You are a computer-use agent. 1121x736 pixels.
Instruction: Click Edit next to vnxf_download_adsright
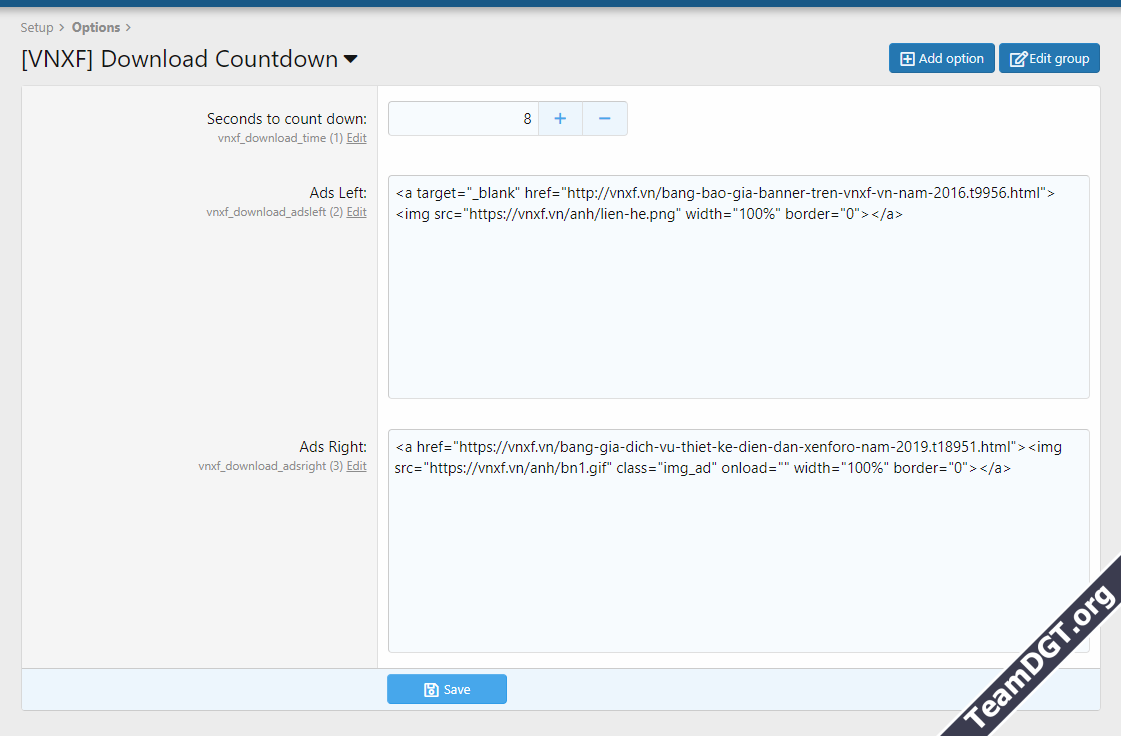[x=356, y=466]
